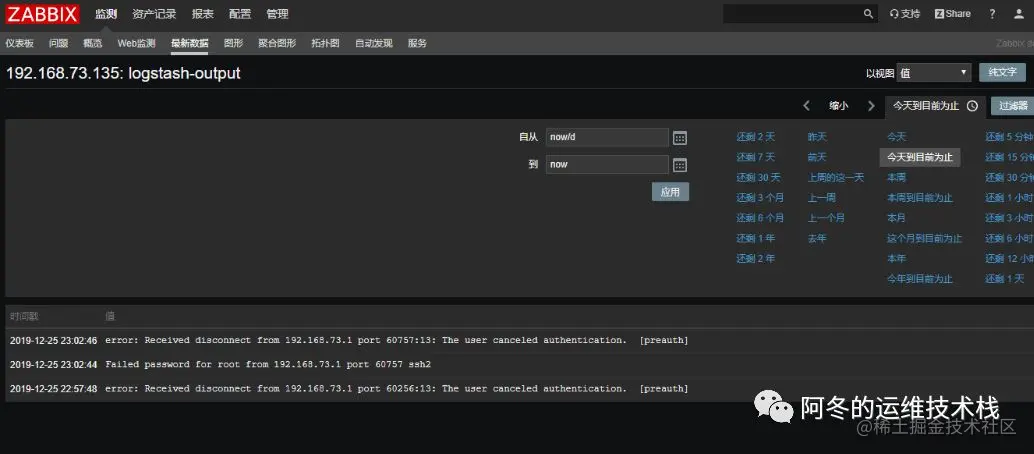The width and height of the screenshot is (1034, 454).
Task: Select the 还剩 2 天 range
Action: 756,137
